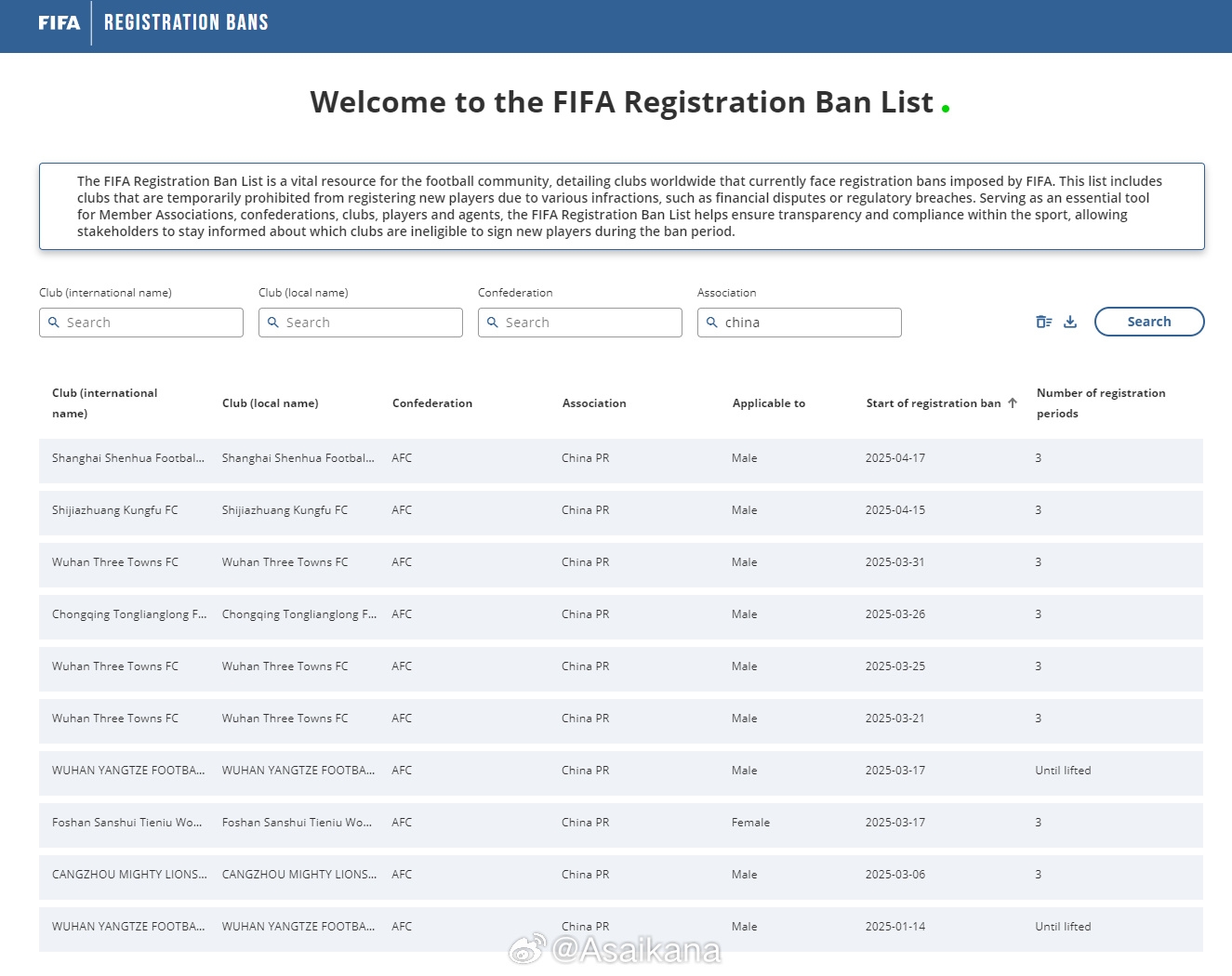Open the Registration Bans header title

[186, 23]
